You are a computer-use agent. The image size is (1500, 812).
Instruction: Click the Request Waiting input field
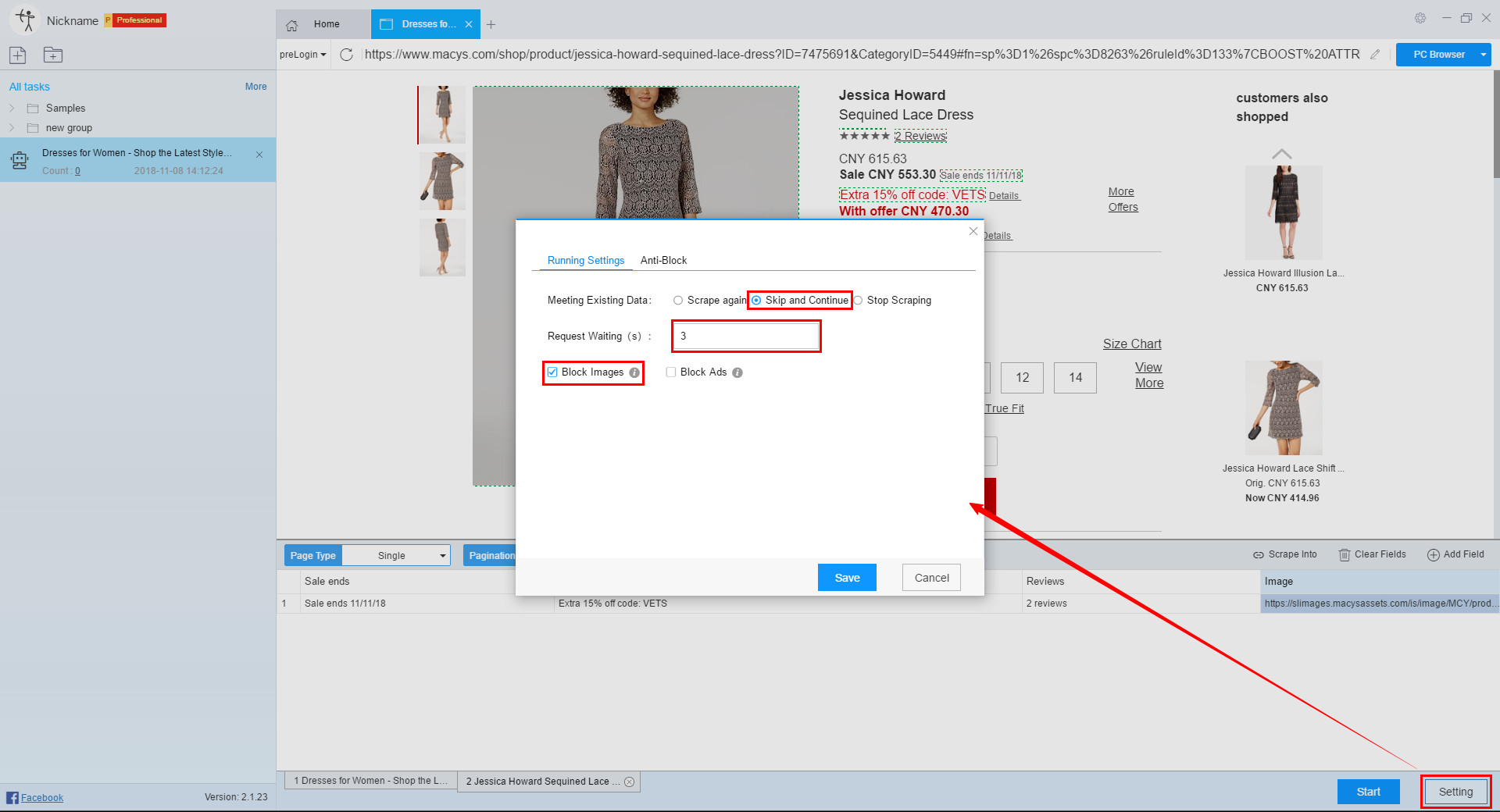click(746, 337)
